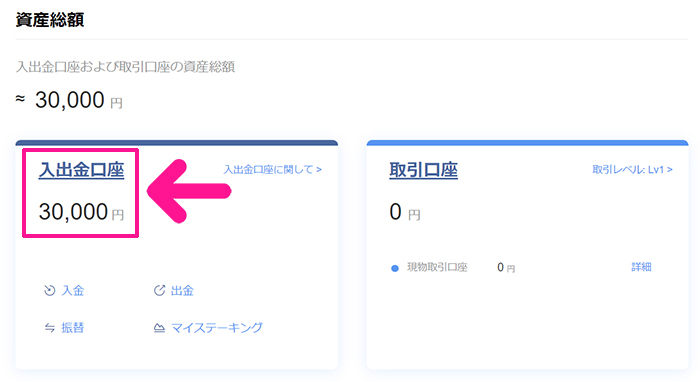The height and width of the screenshot is (382, 700).
Task: Click the 30,000 円 balance inside the pink box
Action: 81,212
